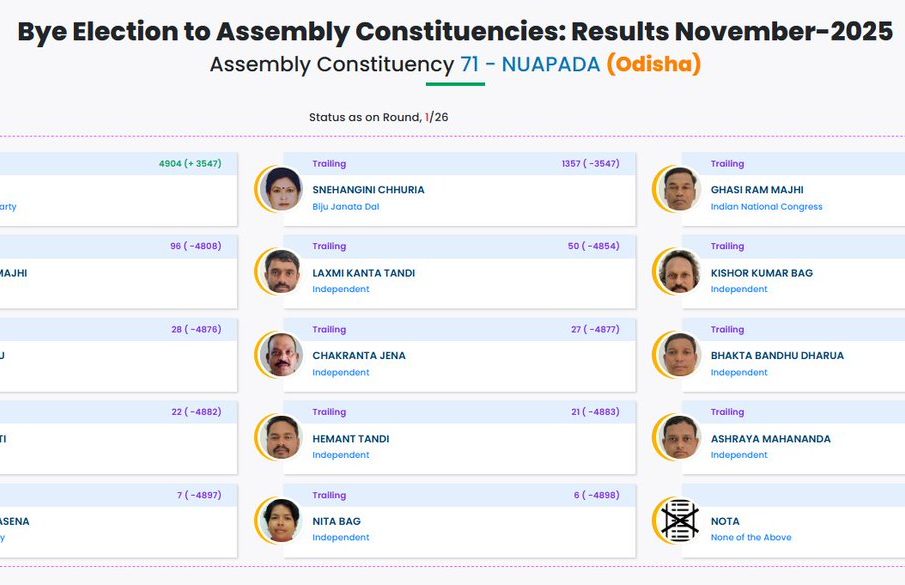905x585 pixels.
Task: Click Chakranta Jena's candidate photo
Action: (282, 355)
